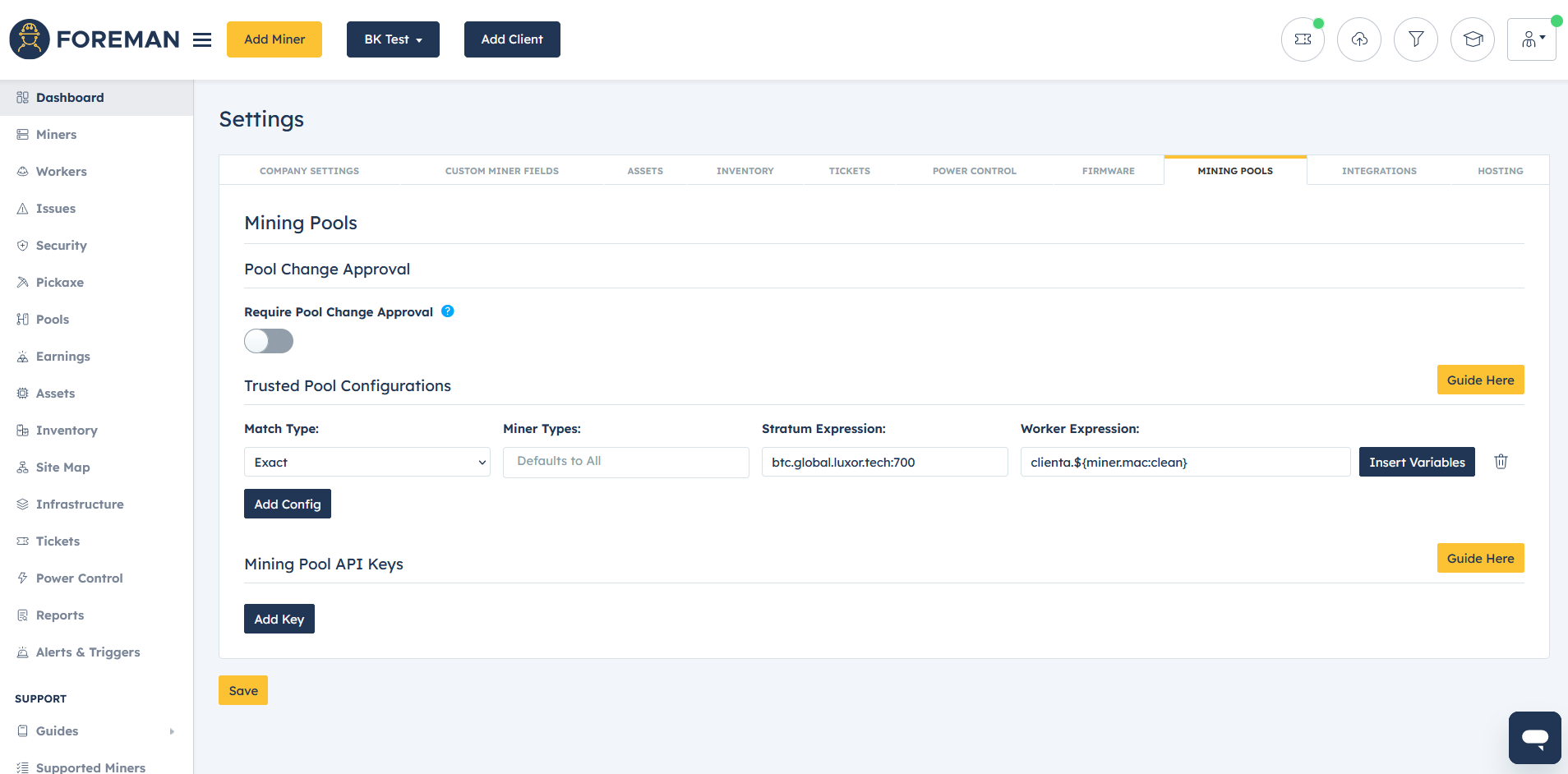Switch to the Firmware tab
Screen dimensions: 1568x774
point(1108,170)
